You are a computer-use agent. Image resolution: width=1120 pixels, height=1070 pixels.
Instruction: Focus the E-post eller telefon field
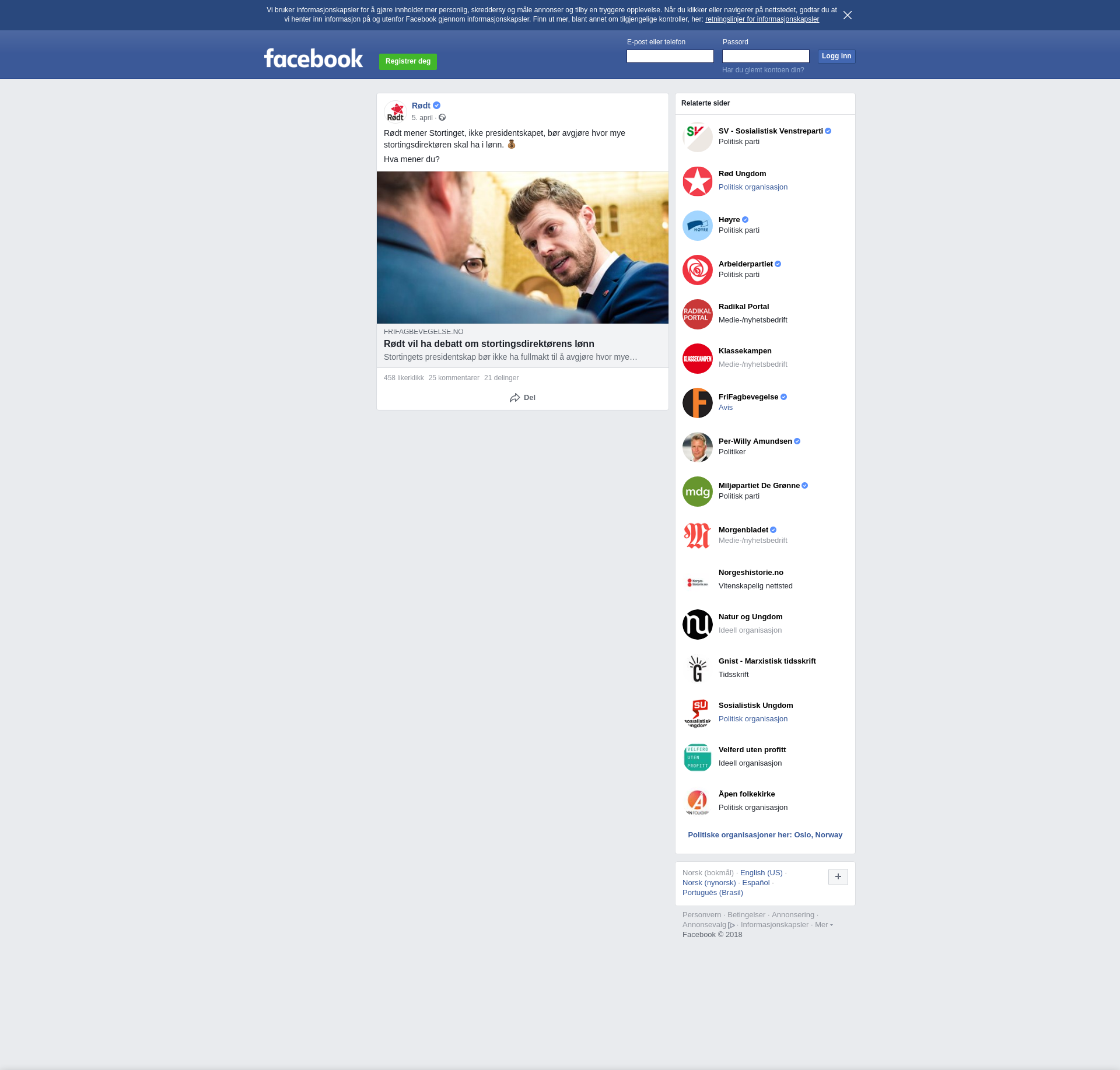click(670, 56)
